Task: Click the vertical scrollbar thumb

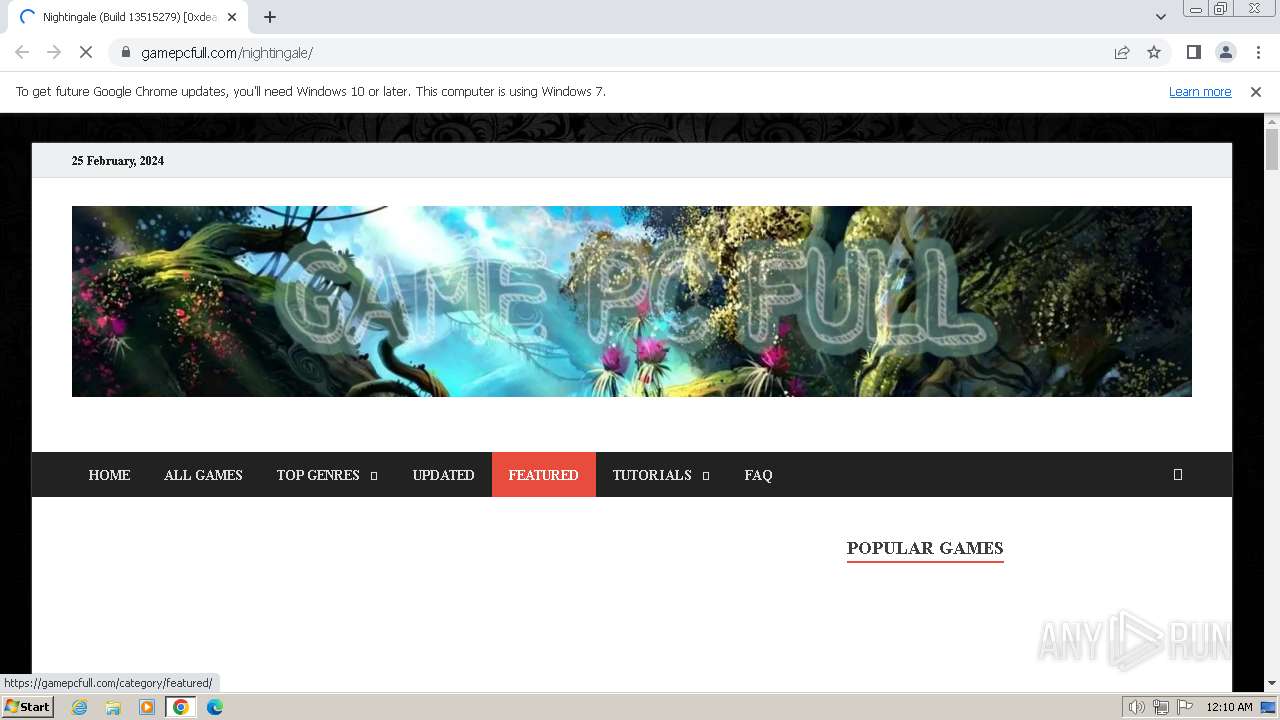Action: click(x=1272, y=149)
